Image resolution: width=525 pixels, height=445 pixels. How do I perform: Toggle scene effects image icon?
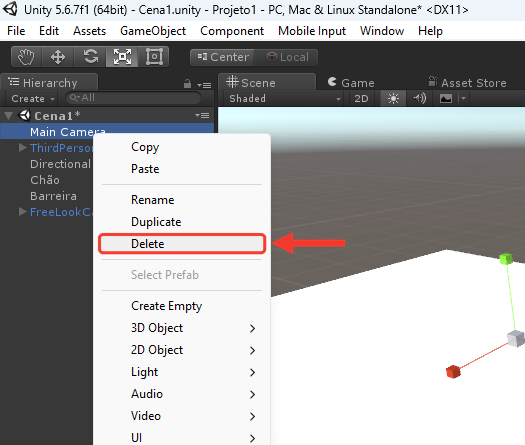tap(446, 98)
